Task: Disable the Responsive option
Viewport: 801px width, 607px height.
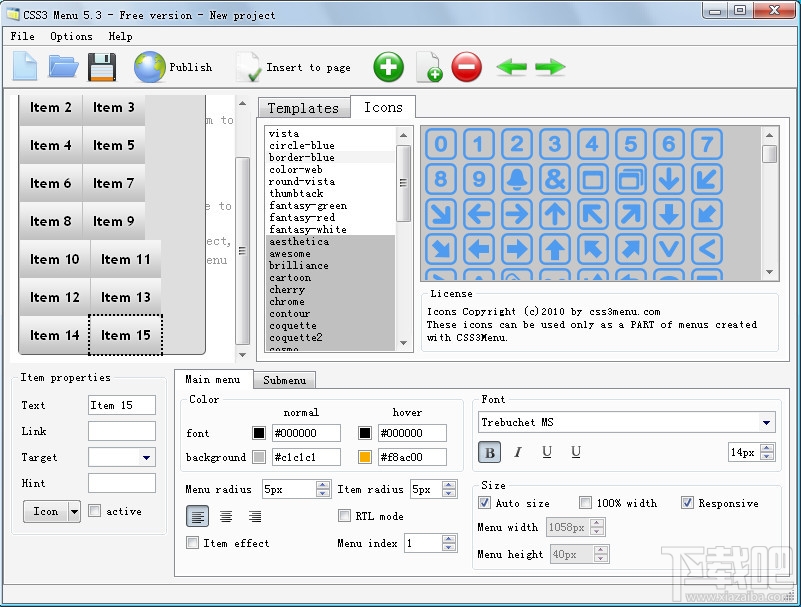Action: [685, 503]
